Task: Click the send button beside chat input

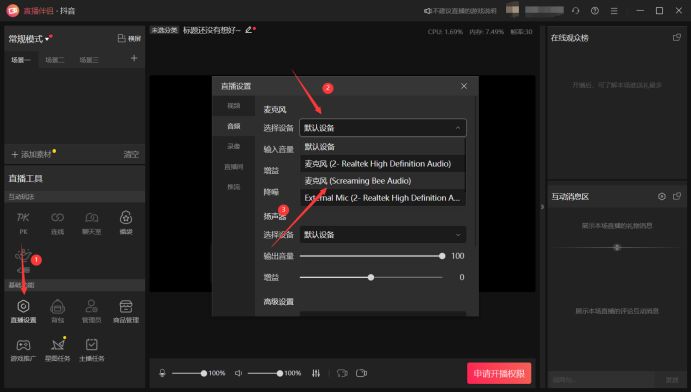Action: pyautogui.click(x=672, y=380)
